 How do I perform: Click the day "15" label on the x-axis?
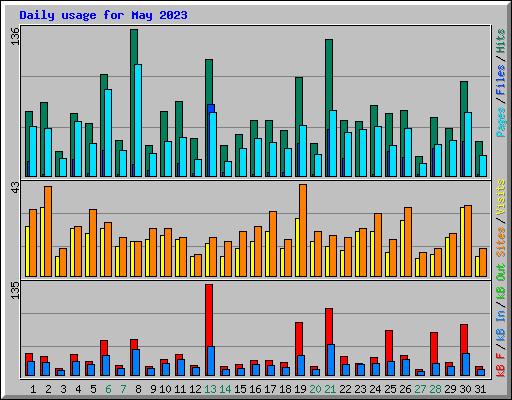click(x=240, y=389)
